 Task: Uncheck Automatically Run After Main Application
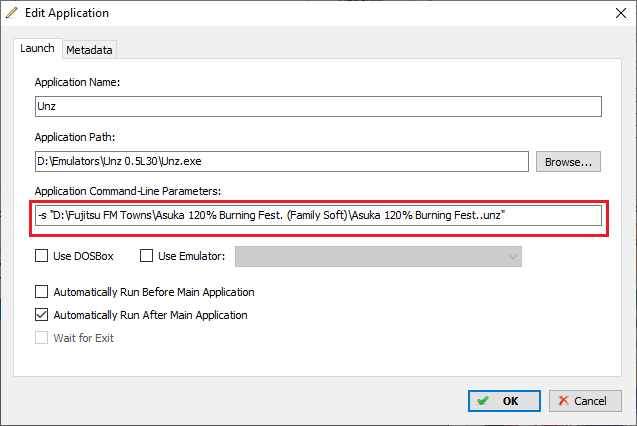coord(41,315)
